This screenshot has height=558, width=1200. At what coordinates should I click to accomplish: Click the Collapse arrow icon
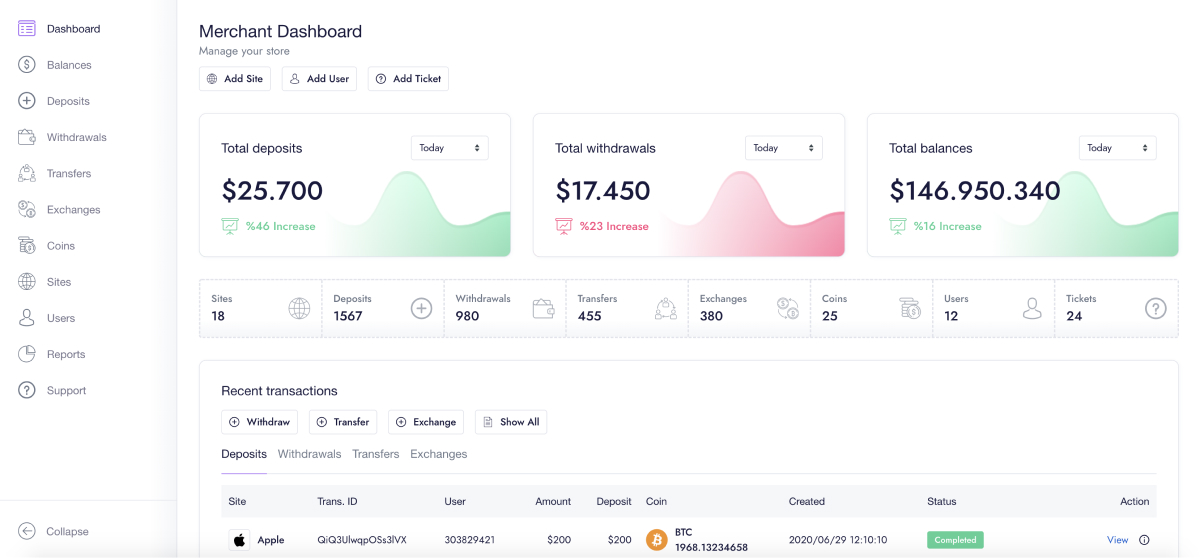pos(27,531)
